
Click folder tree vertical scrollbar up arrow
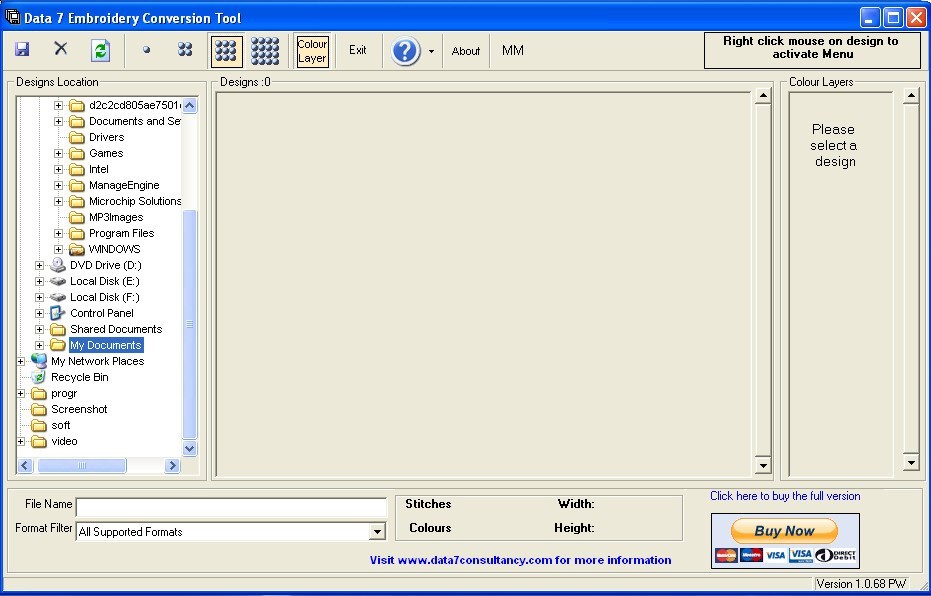pos(190,106)
